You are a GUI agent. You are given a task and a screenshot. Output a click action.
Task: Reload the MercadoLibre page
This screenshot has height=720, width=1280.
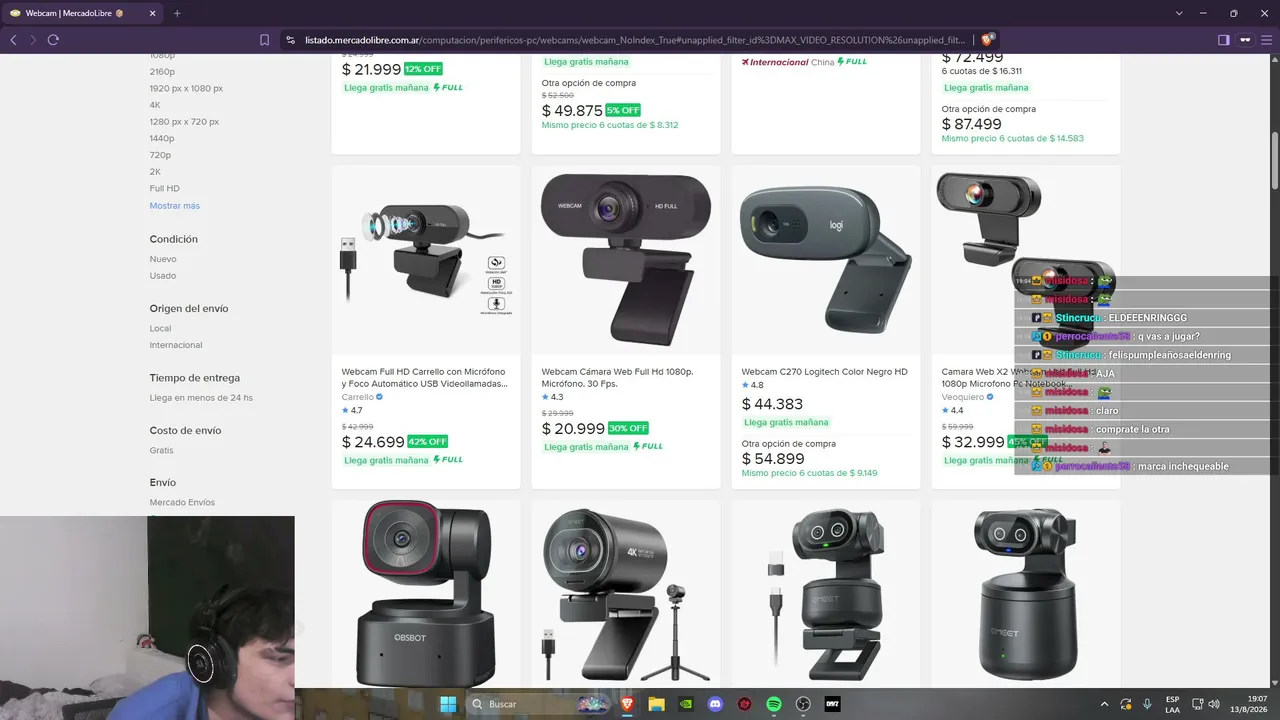(x=53, y=40)
